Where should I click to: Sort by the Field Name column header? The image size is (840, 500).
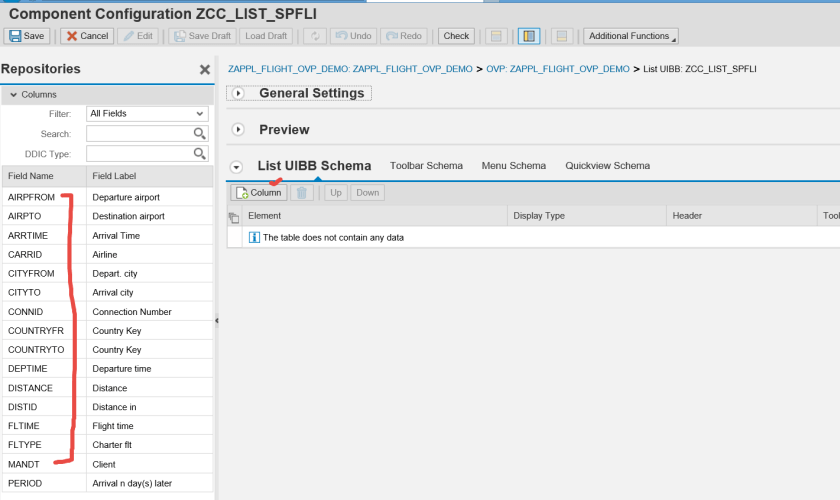(44, 176)
